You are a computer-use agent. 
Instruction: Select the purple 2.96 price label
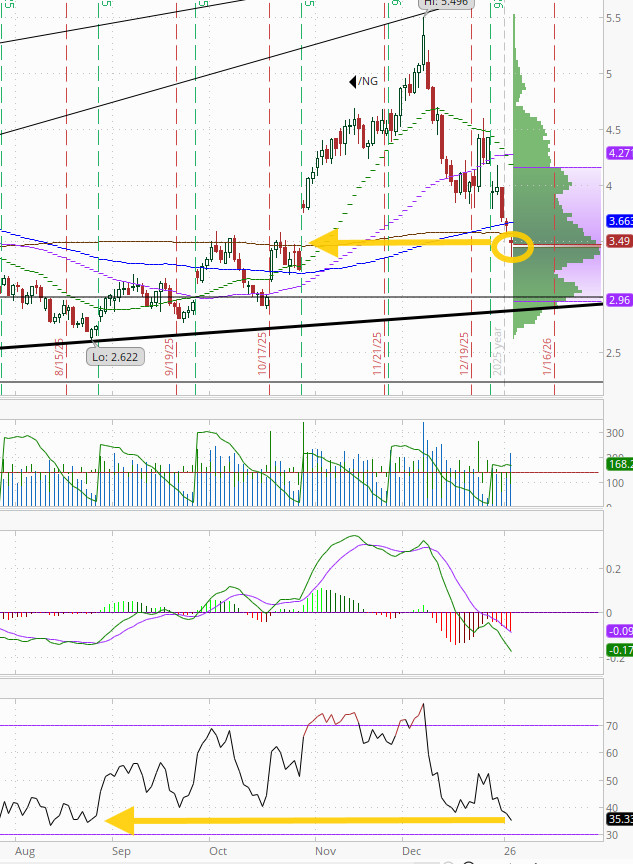pyautogui.click(x=619, y=300)
